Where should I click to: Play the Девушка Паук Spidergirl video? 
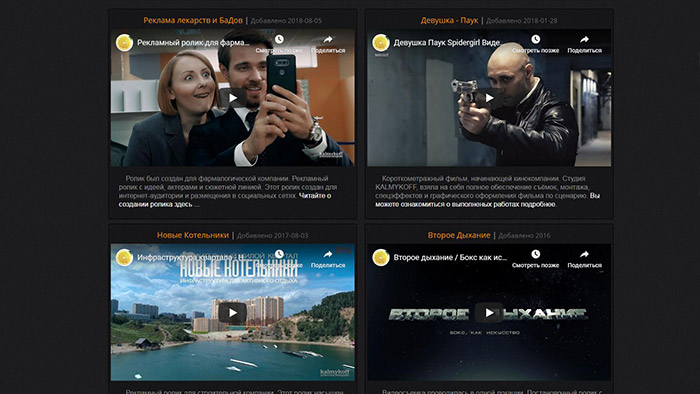(x=489, y=98)
